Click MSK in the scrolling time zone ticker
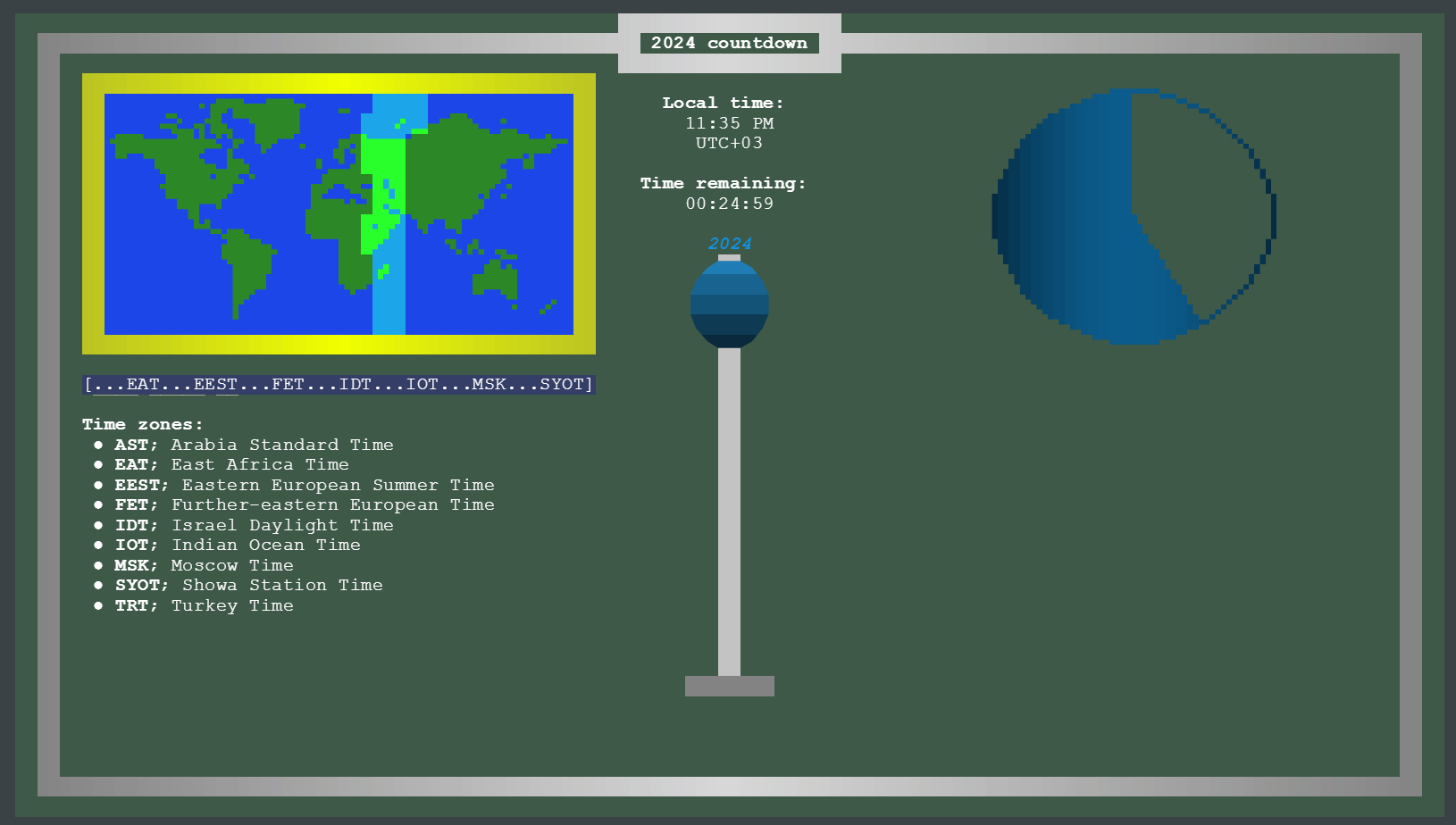The height and width of the screenshot is (825, 1456). (489, 385)
